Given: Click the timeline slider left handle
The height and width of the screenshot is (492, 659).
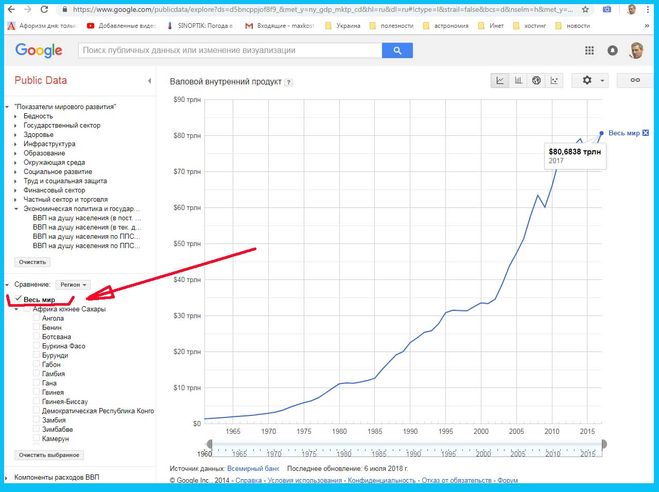Looking at the screenshot, I should pyautogui.click(x=208, y=444).
